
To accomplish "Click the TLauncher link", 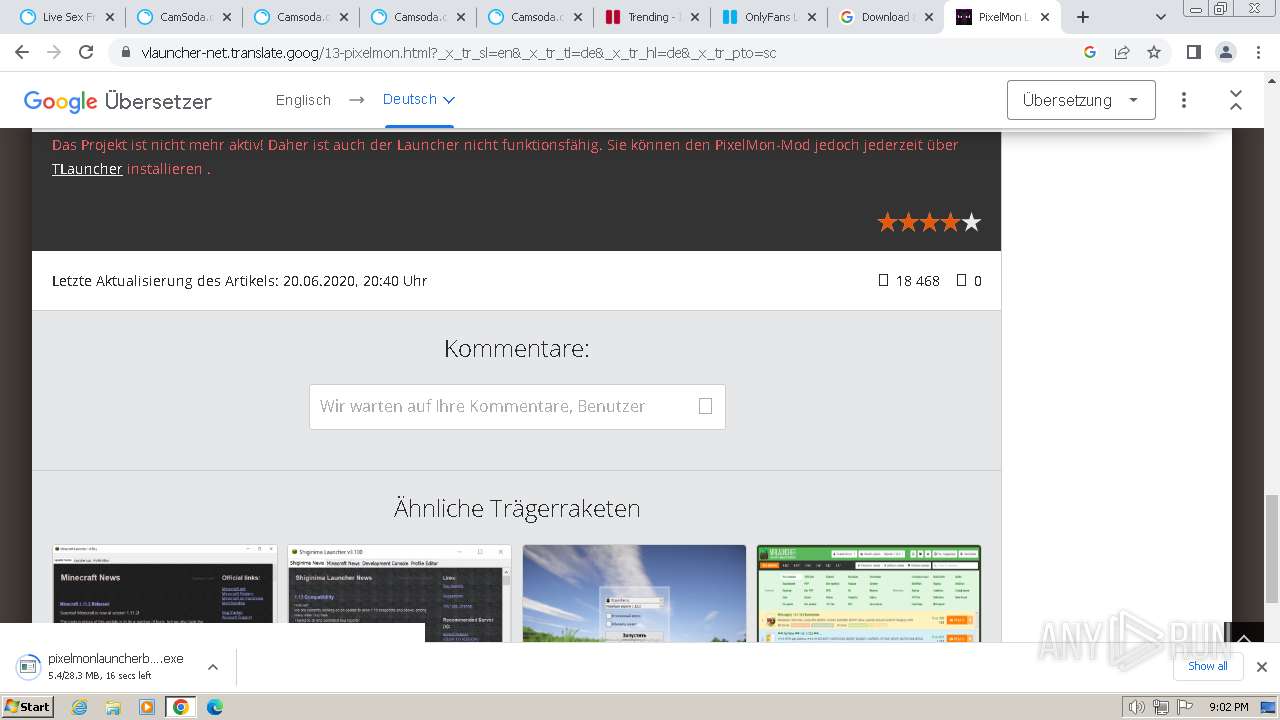I will [87, 169].
